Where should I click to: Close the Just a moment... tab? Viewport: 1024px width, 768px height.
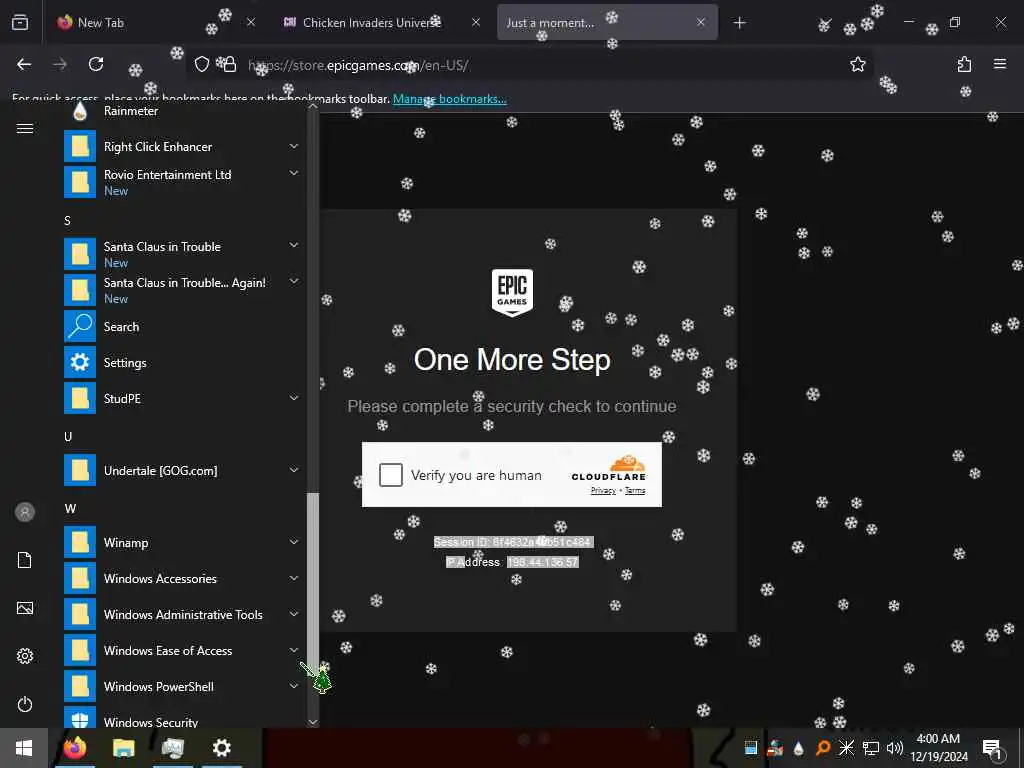click(x=701, y=22)
